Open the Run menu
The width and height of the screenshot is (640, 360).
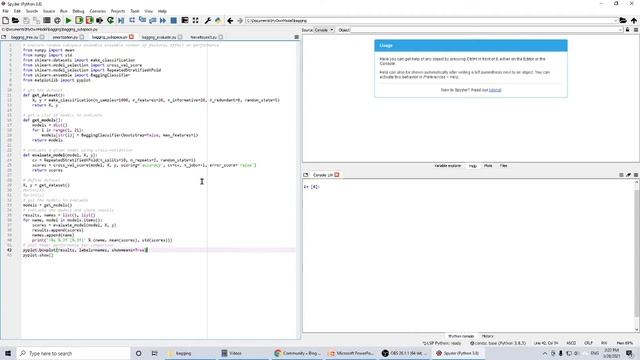point(64,11)
